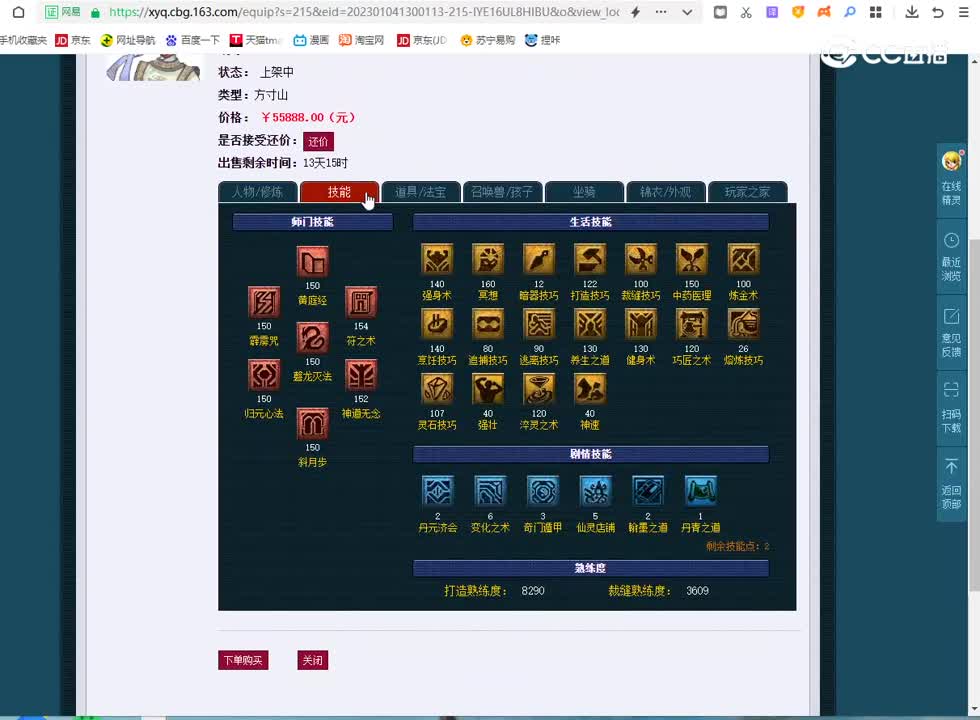
Task: Click the 蟠龙灭法 skill icon
Action: coord(312,338)
